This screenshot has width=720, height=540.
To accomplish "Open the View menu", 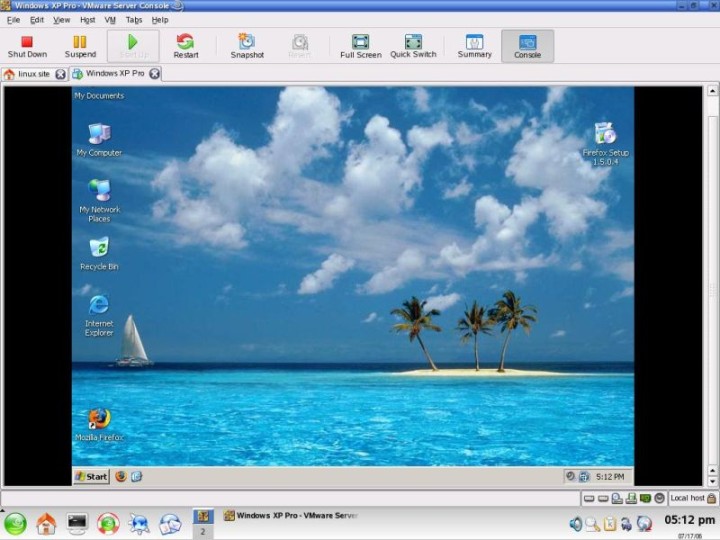I will coord(62,20).
